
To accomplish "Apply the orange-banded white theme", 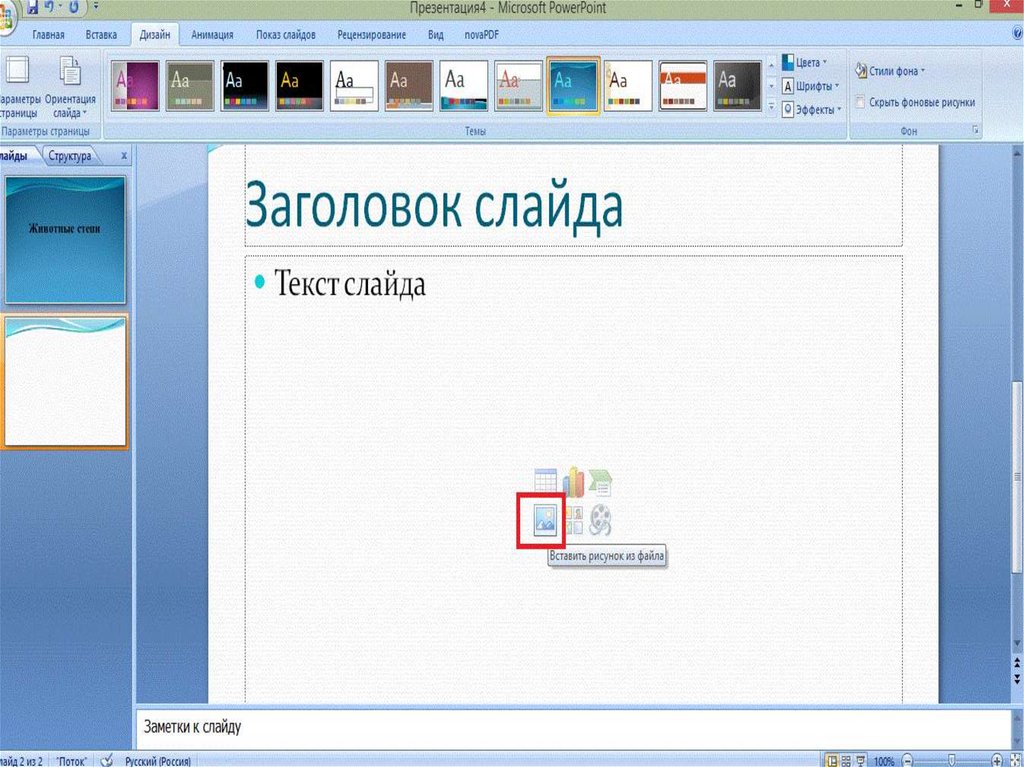I will [x=682, y=86].
